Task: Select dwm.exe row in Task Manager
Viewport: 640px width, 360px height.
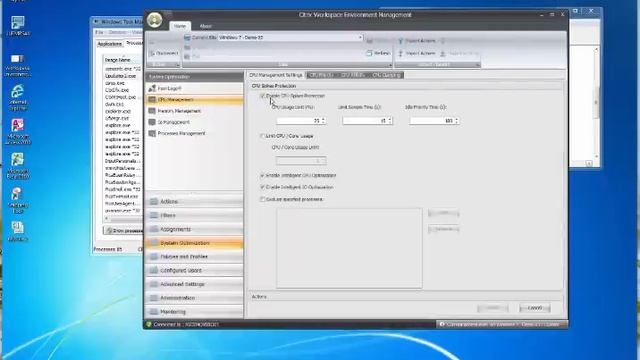Action: click(114, 104)
